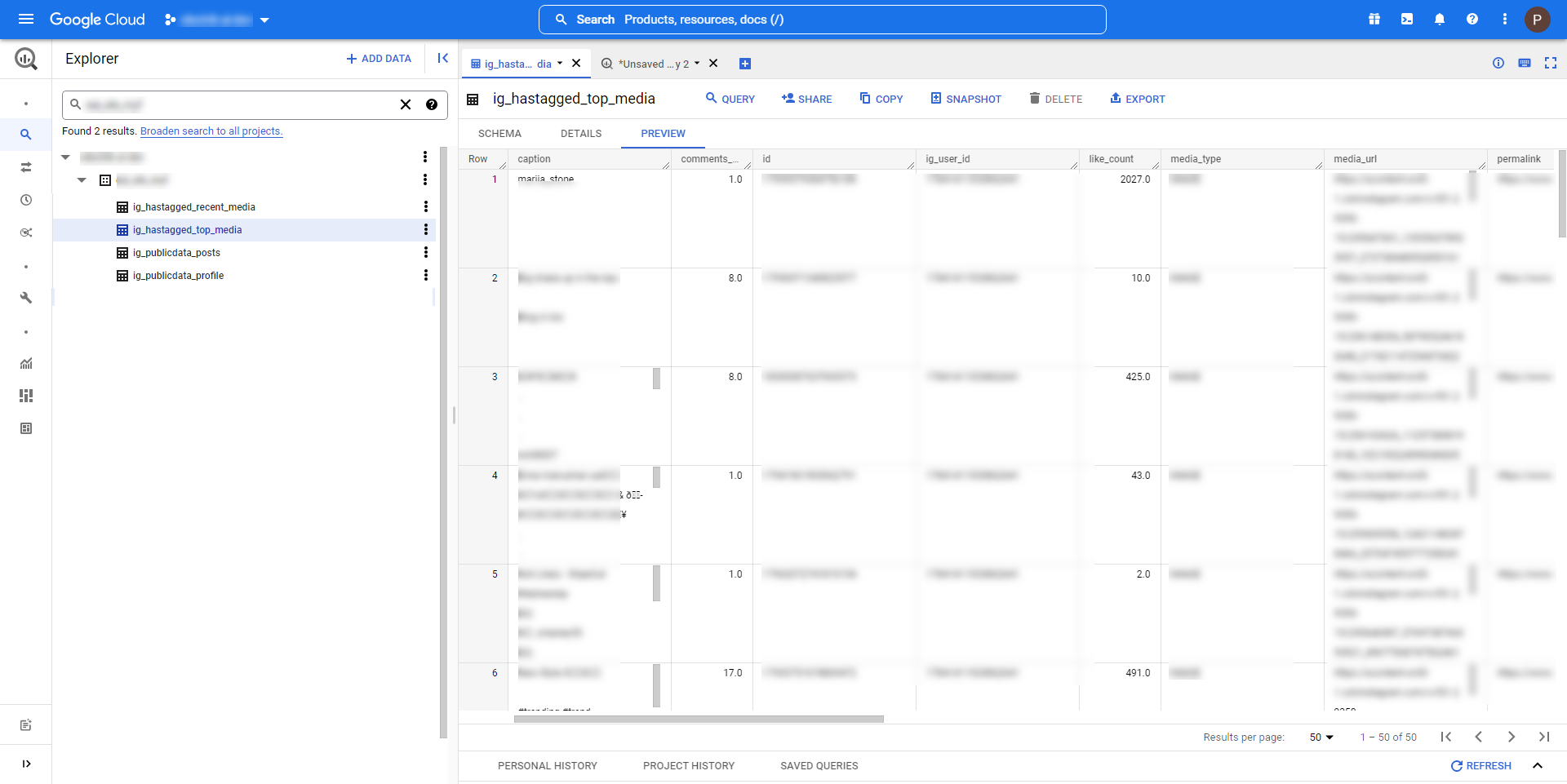Click the EXPORT button

click(x=1137, y=99)
